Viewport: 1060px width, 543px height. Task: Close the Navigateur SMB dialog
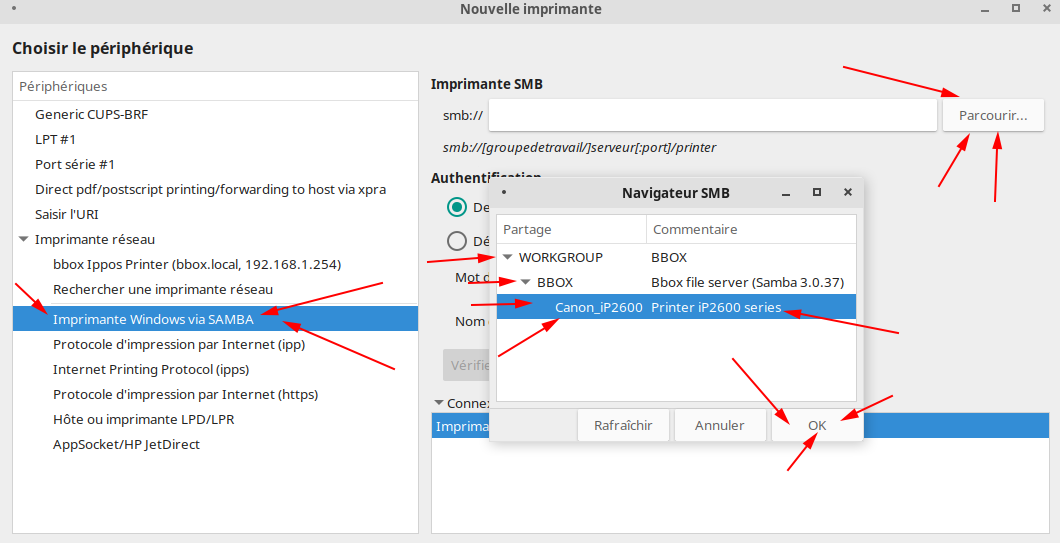848,192
